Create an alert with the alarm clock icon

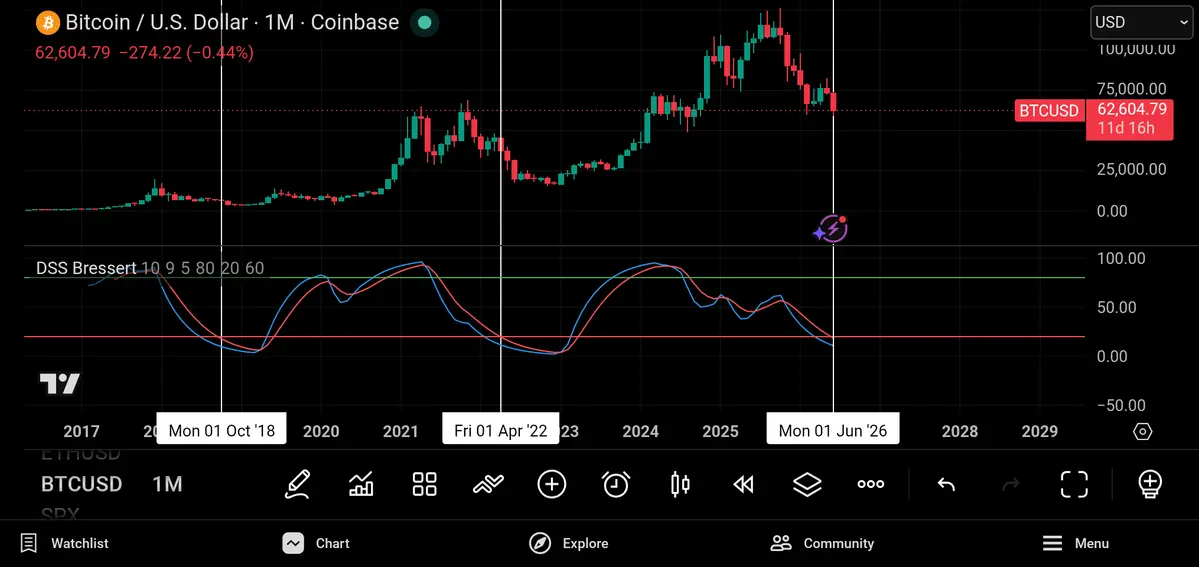click(616, 484)
